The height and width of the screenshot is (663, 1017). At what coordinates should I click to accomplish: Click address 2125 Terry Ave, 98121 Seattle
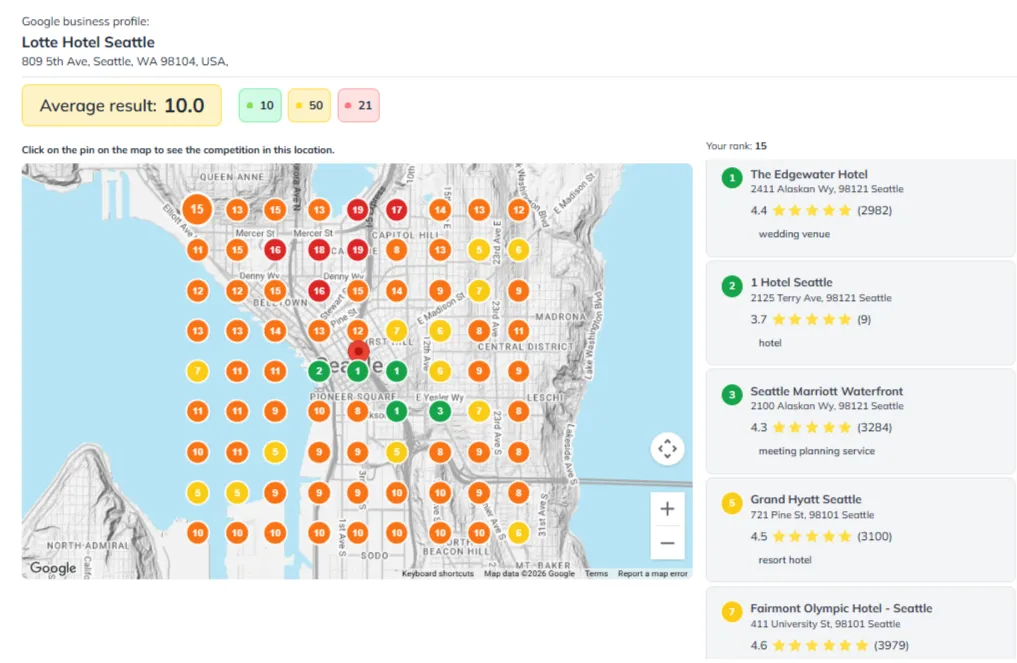tap(821, 298)
